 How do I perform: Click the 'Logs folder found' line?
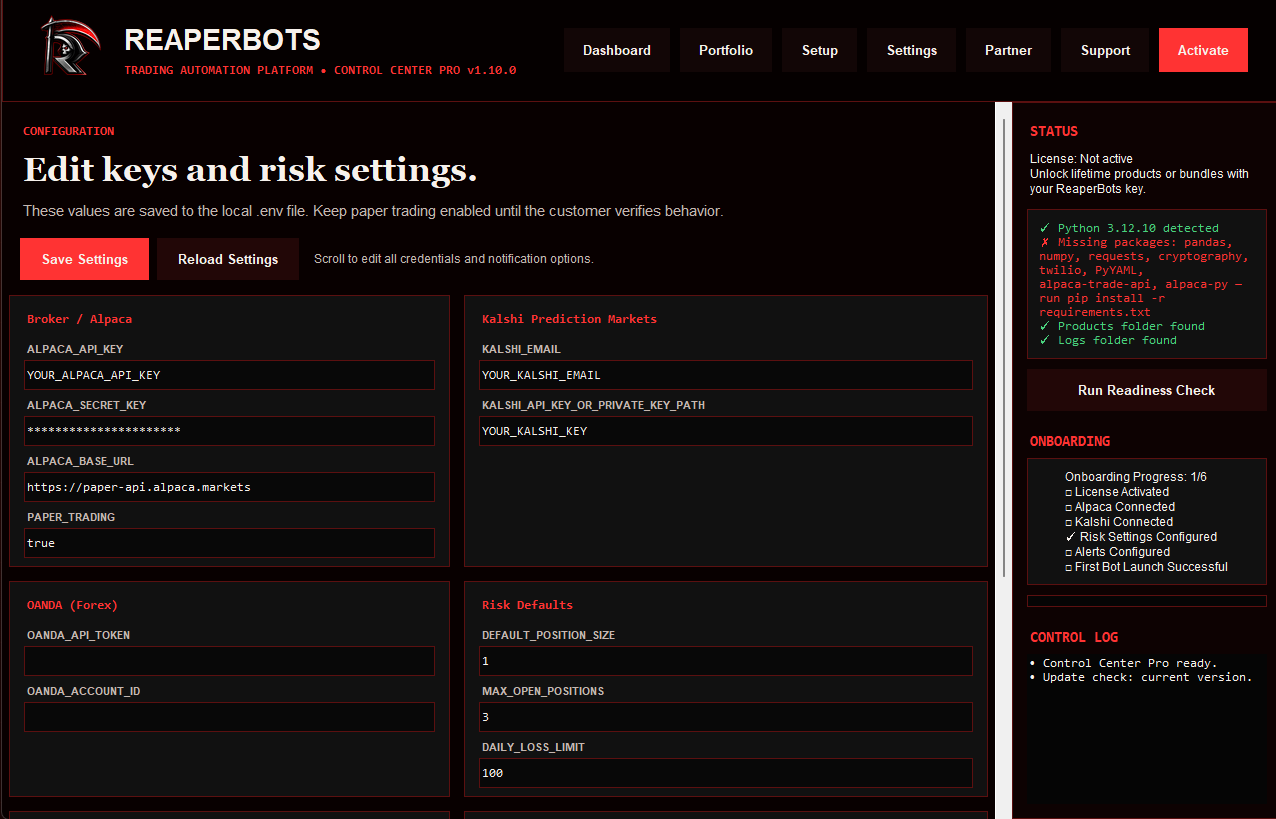pyautogui.click(x=1108, y=340)
